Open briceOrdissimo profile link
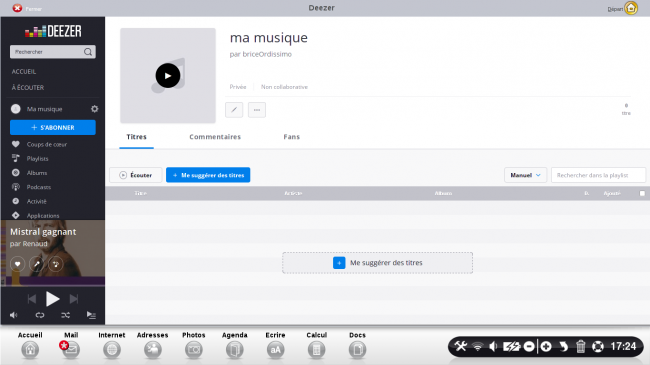The width and height of the screenshot is (650, 365). 267,54
